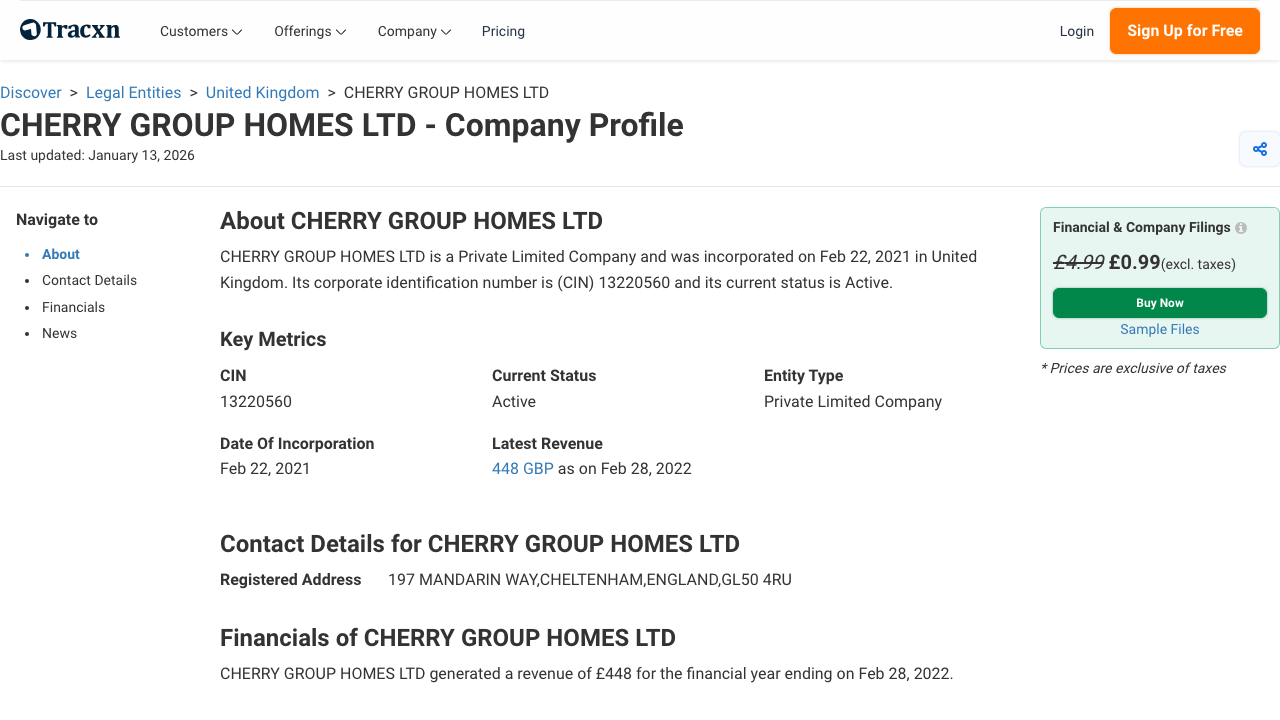Click the Tracxn logo

69,29
